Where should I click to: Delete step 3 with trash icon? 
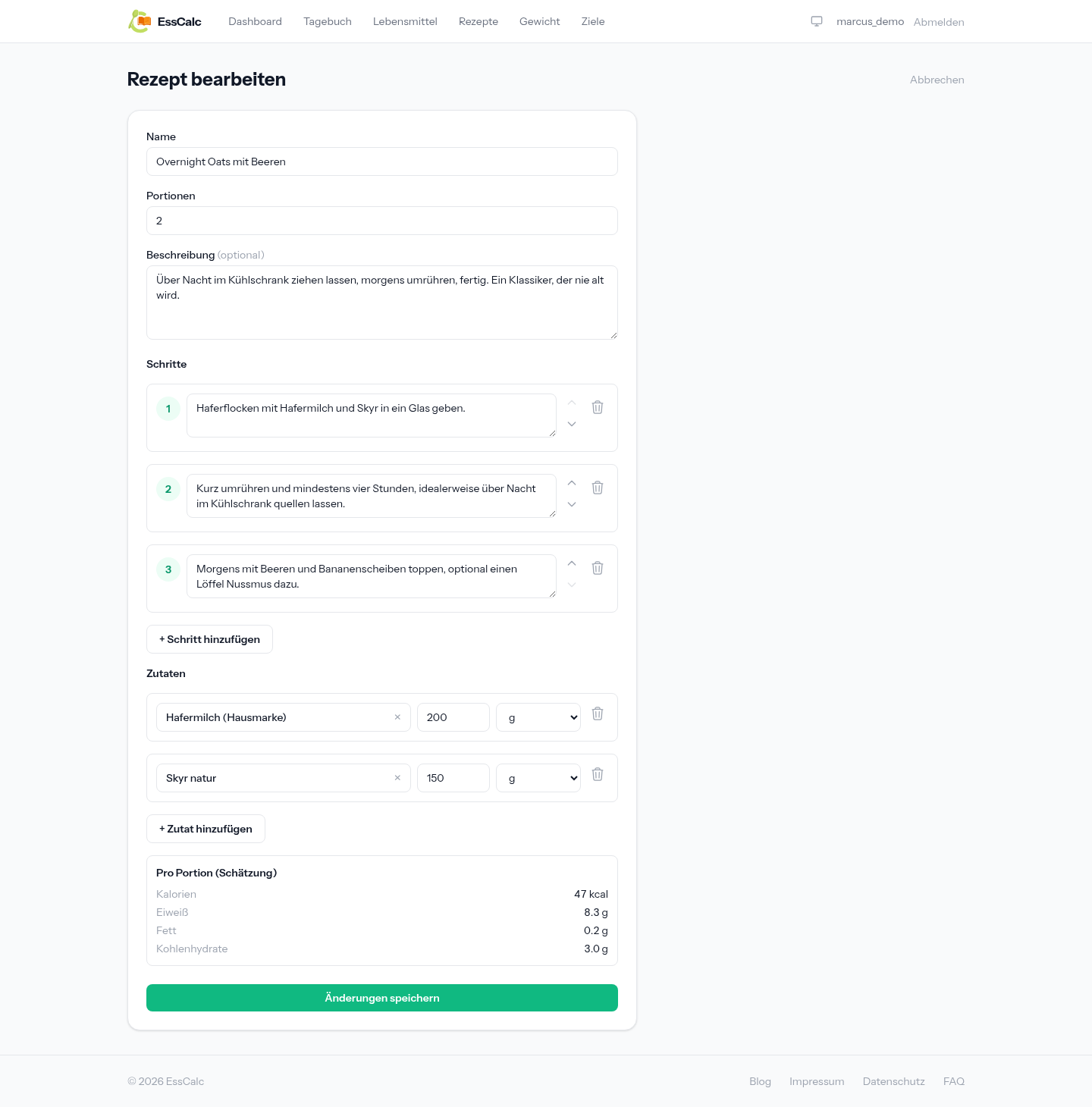[x=598, y=568]
